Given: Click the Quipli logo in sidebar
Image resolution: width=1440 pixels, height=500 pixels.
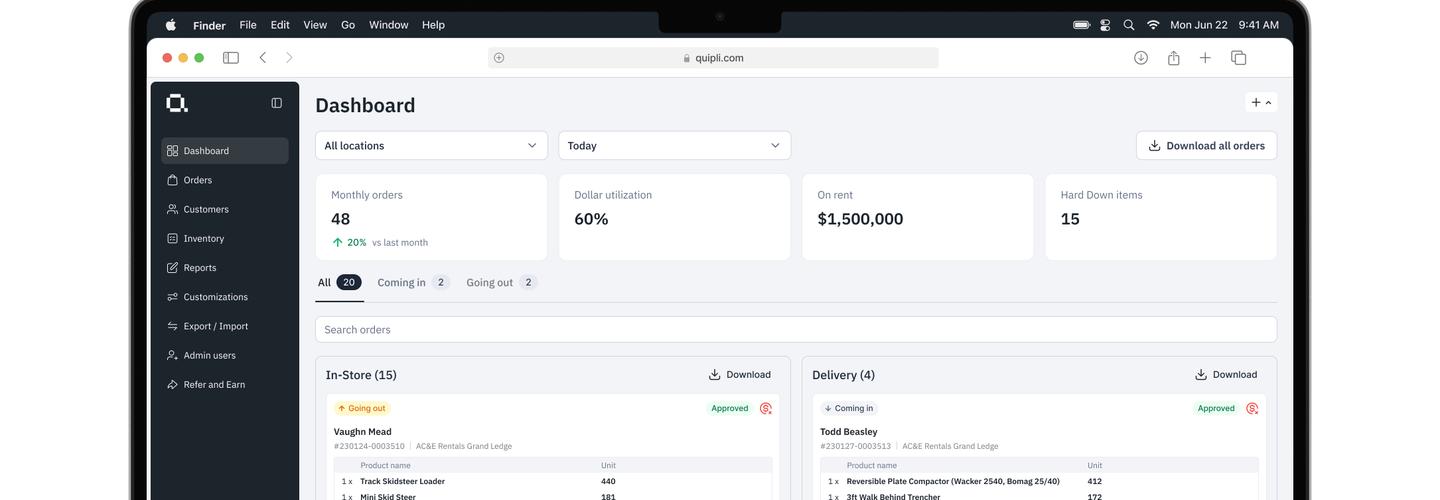Looking at the screenshot, I should [177, 103].
